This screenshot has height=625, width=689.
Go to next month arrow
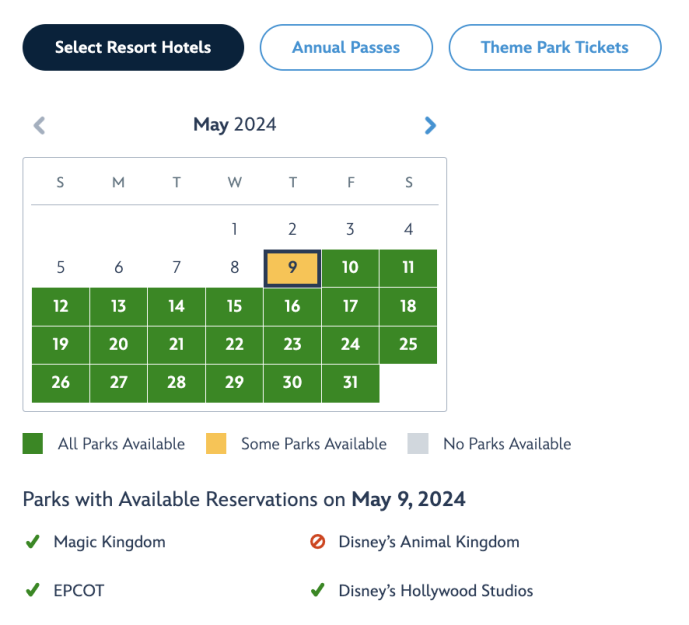click(430, 126)
